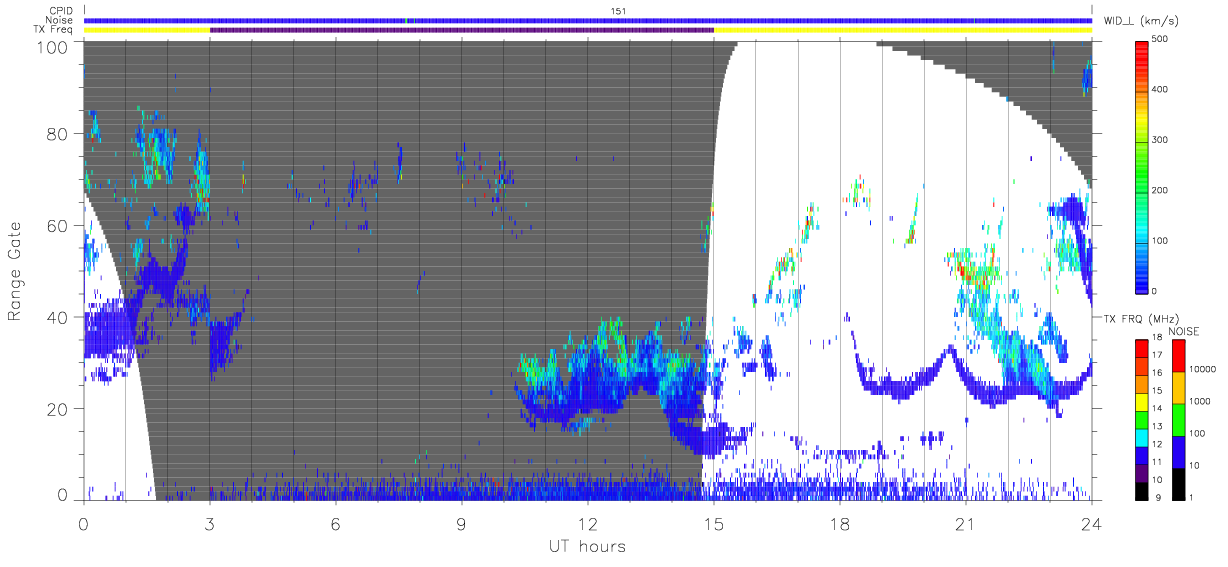Screen dimensions: 1228x567
Task: Select the NOISE legend title
Action: tap(1186, 330)
